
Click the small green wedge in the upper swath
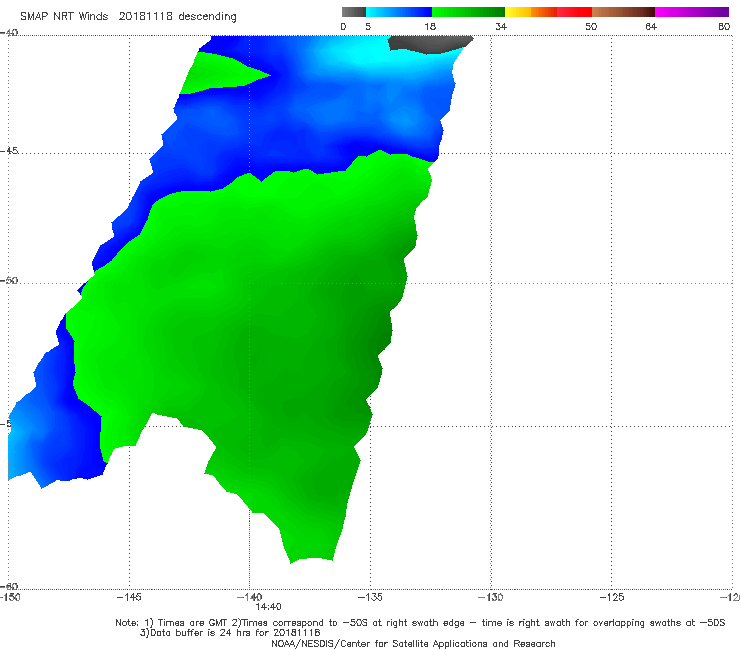click(217, 73)
